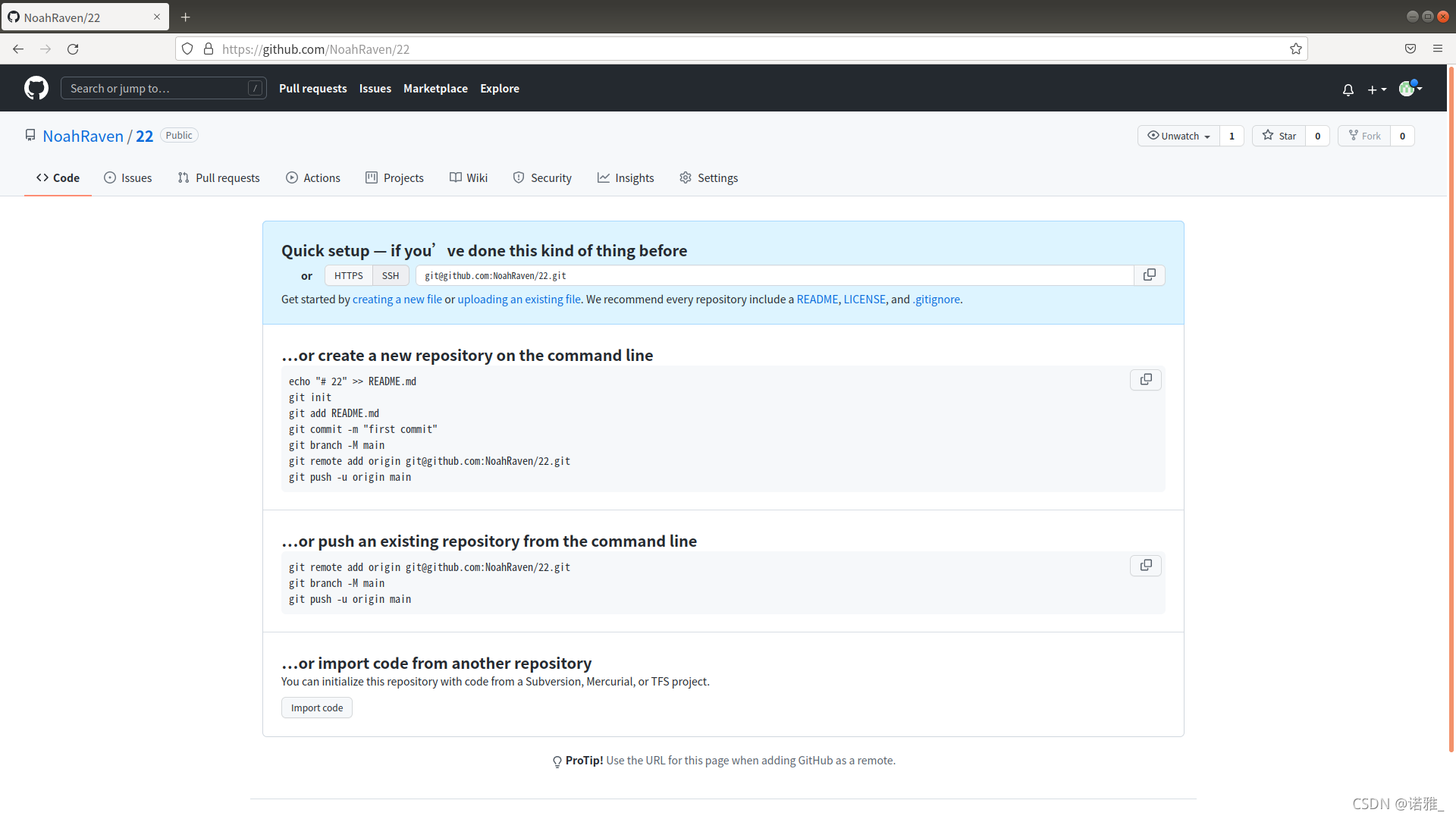
Task: Expand the Unwatch notifications dropdown
Action: pos(1178,136)
